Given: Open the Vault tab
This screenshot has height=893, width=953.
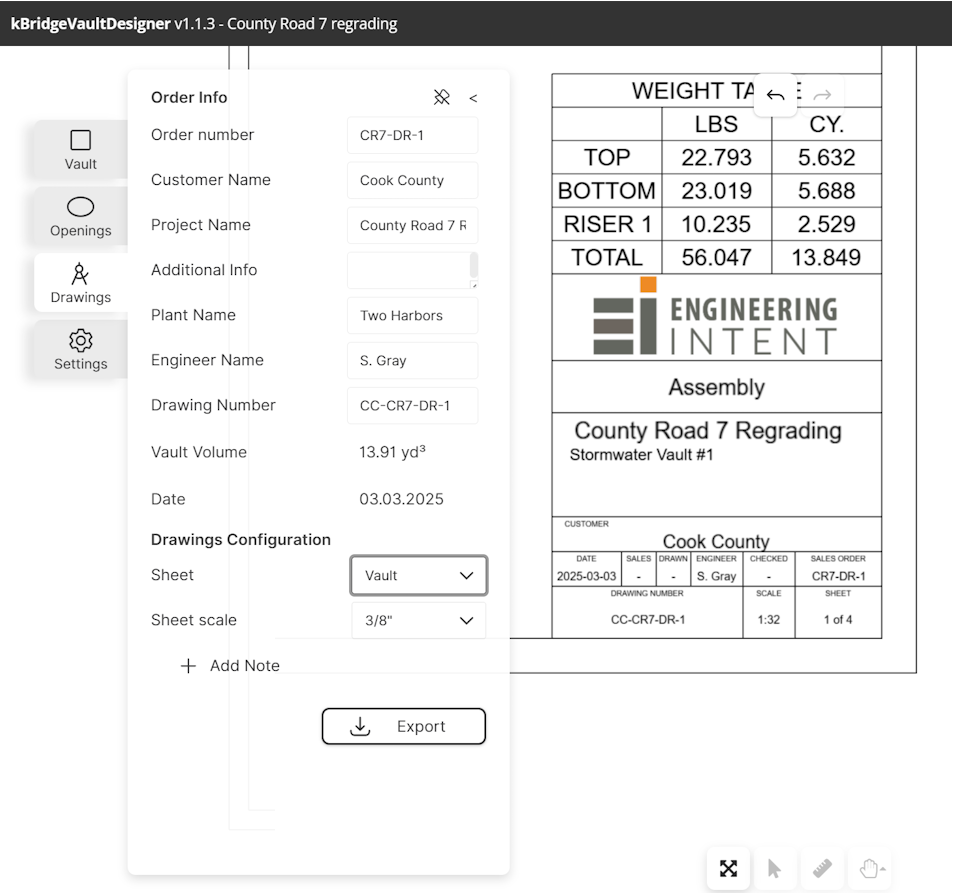Looking at the screenshot, I should 81,149.
